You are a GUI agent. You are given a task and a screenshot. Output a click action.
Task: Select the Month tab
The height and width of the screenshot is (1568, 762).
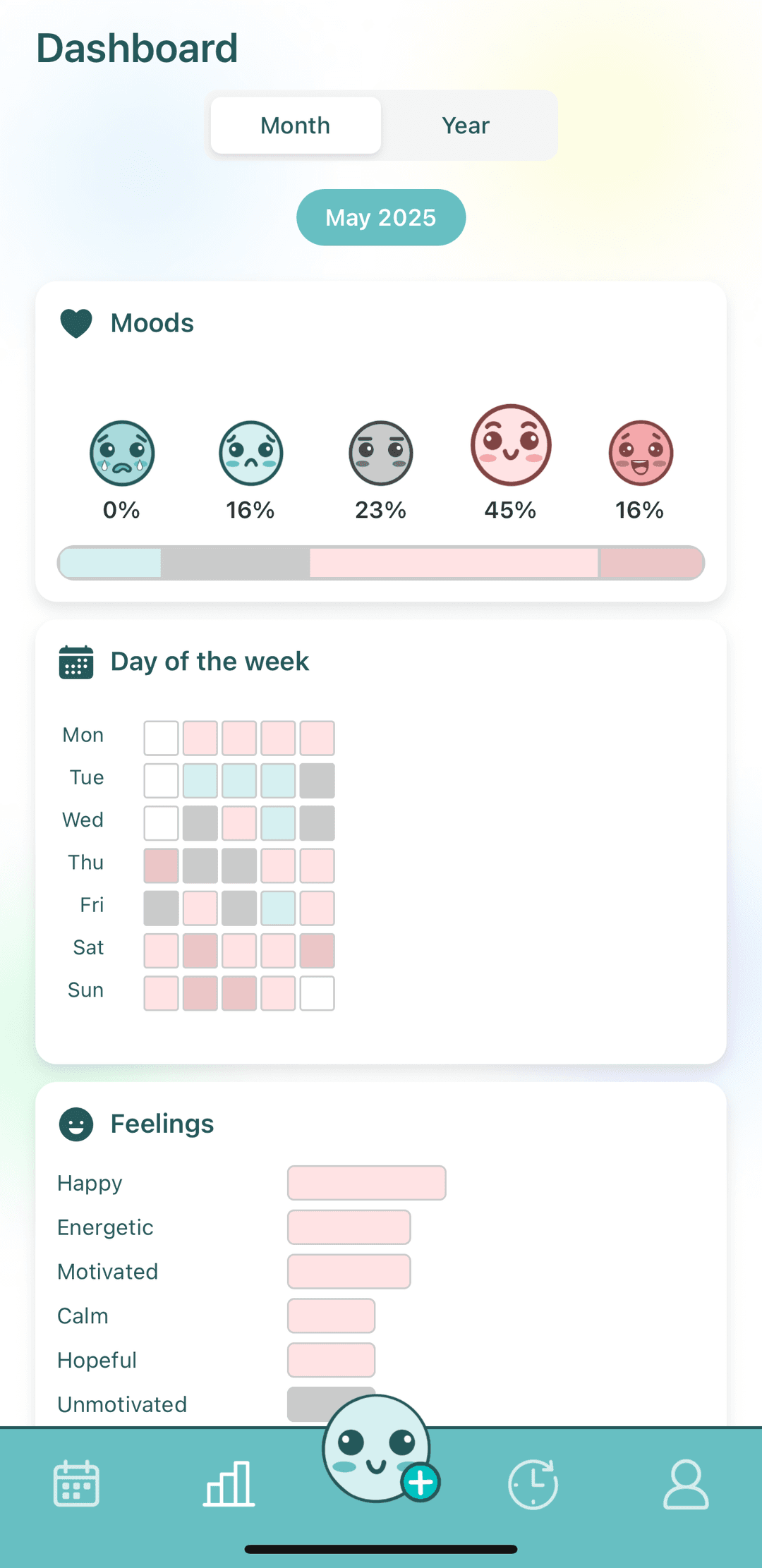295,125
